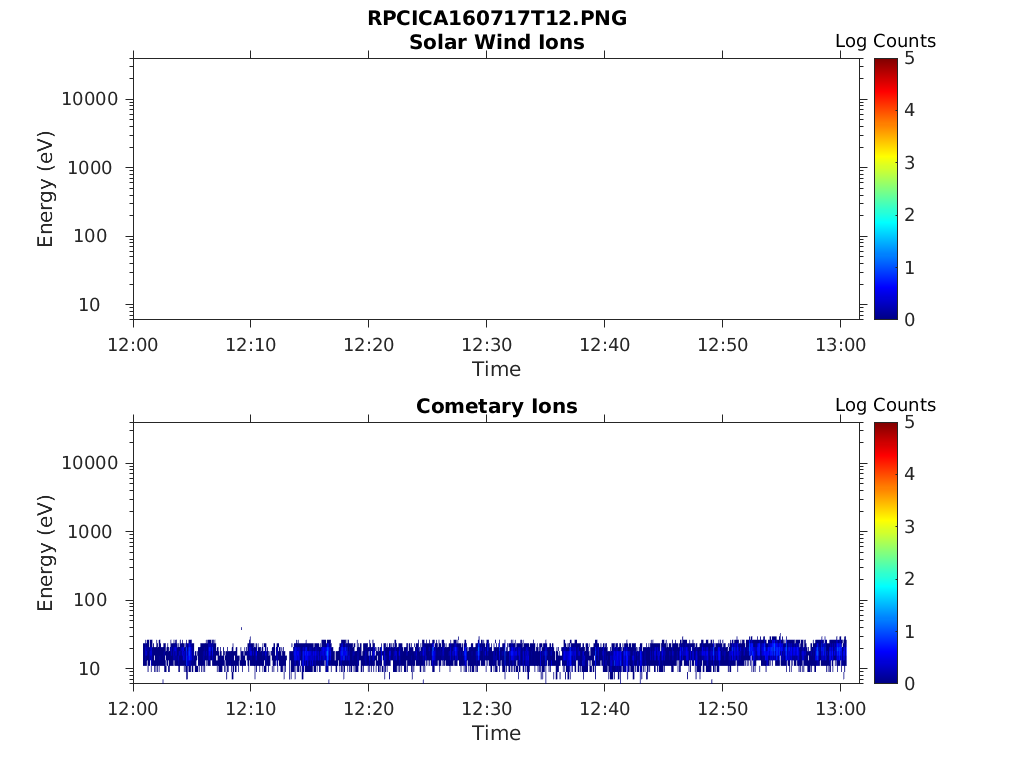Select 12:20 tick label of Cometary Ions plot
This screenshot has width=1024, height=768.
(369, 709)
